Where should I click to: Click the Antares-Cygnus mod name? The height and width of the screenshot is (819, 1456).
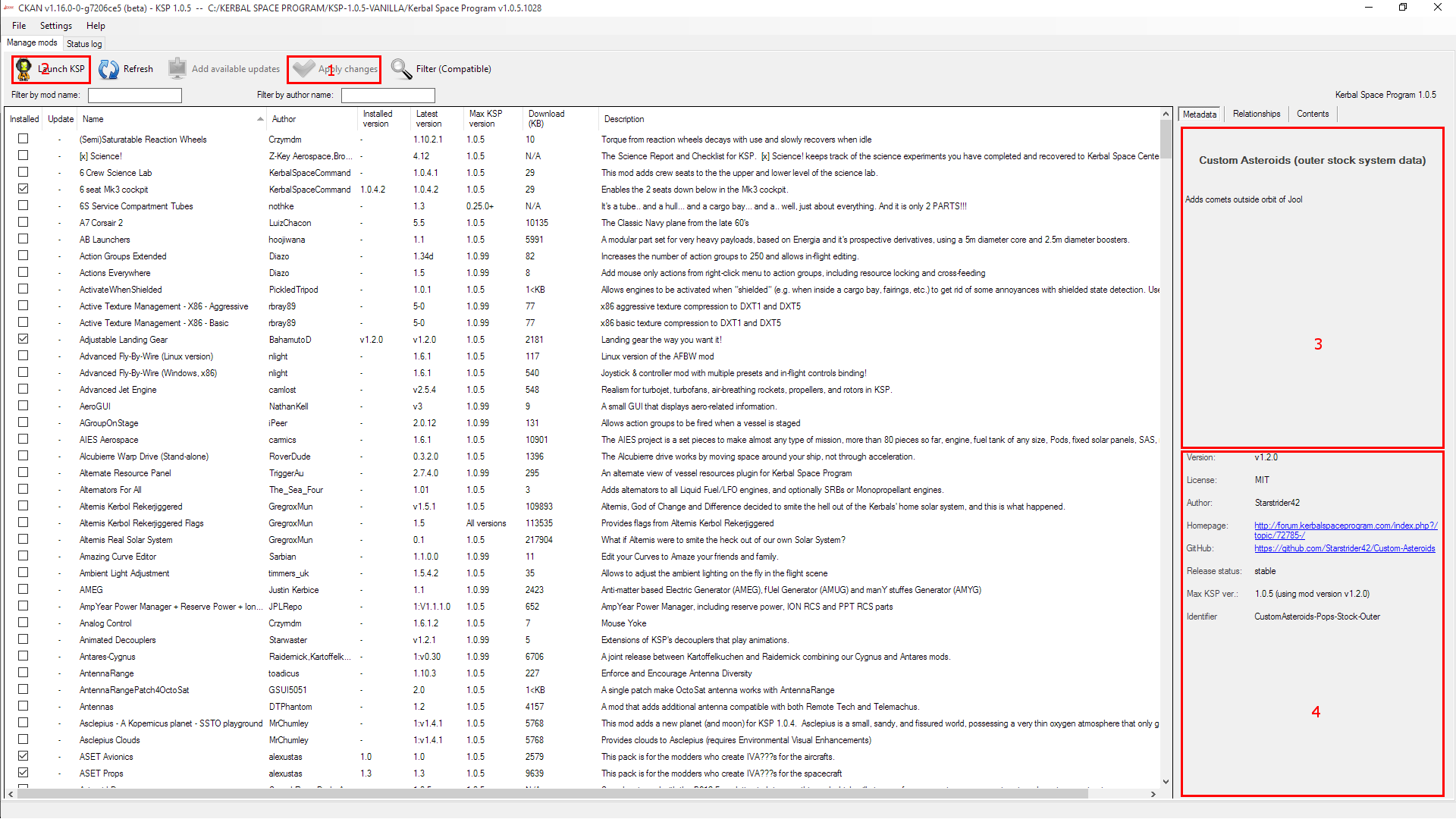click(107, 657)
